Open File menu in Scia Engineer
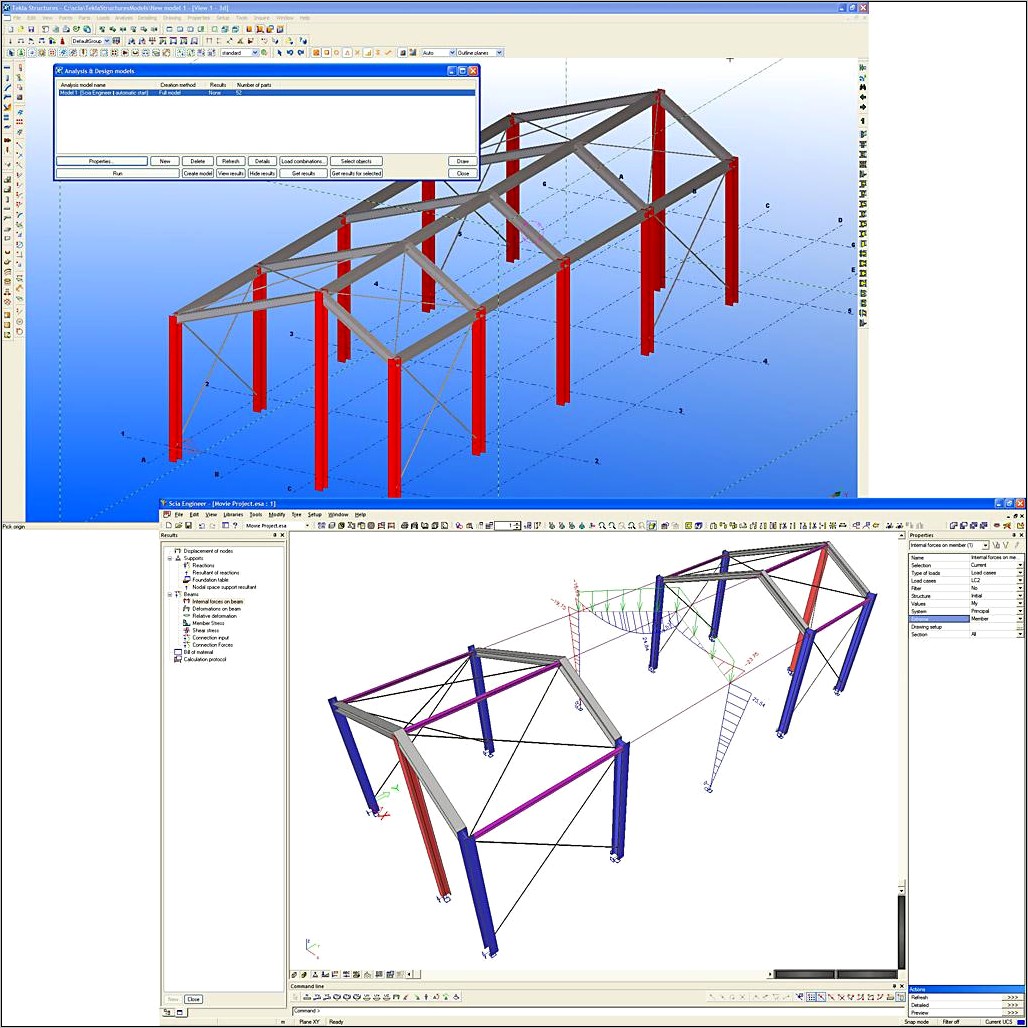 coord(178,515)
